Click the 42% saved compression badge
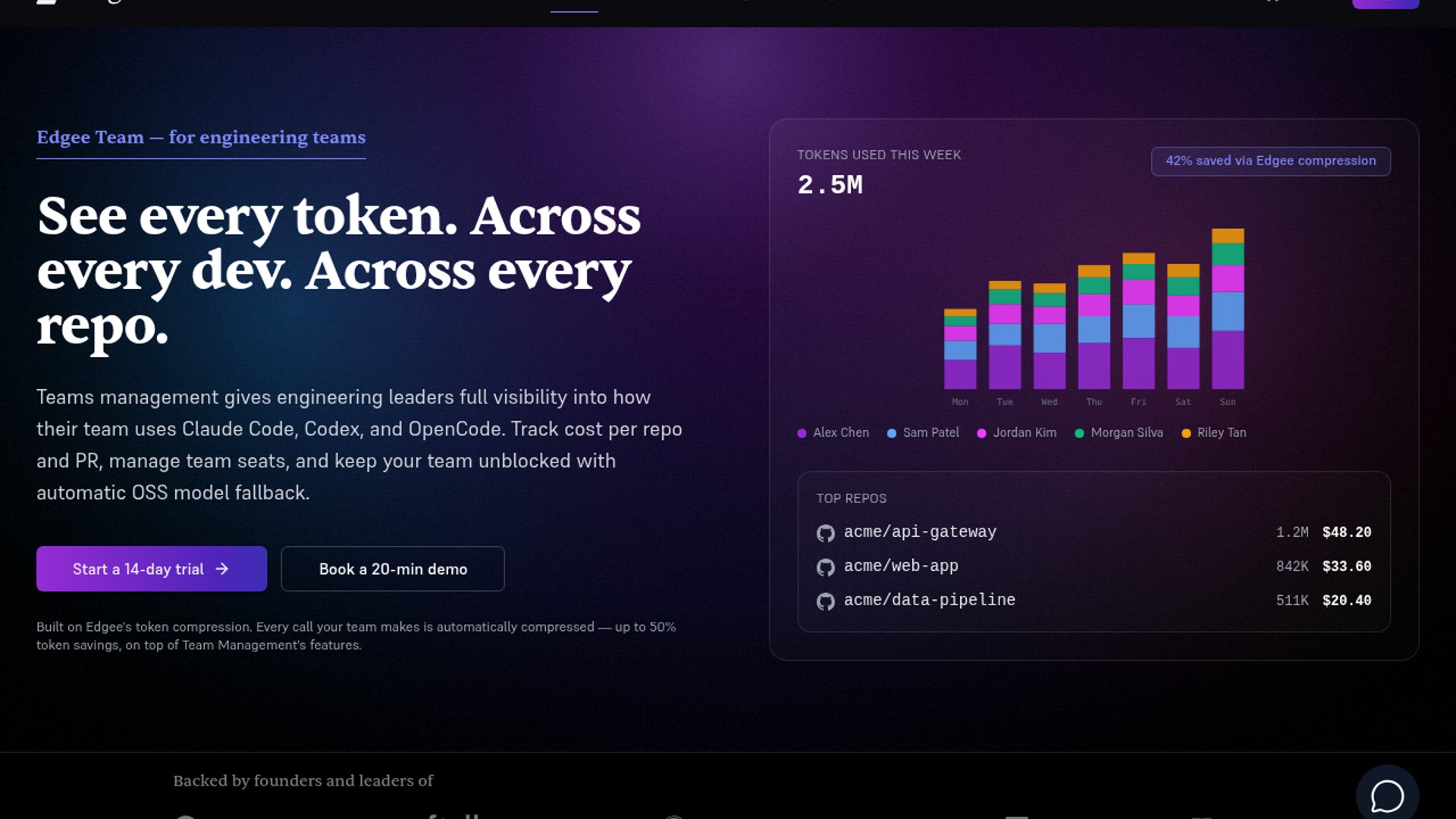 (x=1270, y=161)
